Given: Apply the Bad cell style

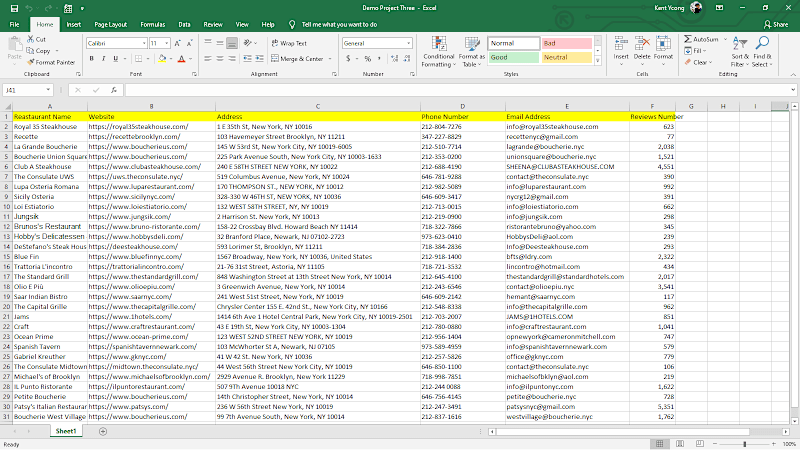Looking at the screenshot, I should pos(566,43).
